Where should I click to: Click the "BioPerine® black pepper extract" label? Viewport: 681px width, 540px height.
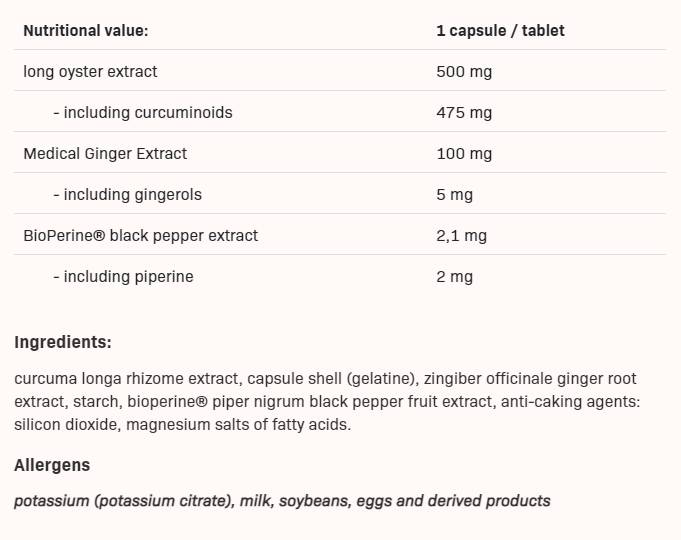(x=140, y=236)
